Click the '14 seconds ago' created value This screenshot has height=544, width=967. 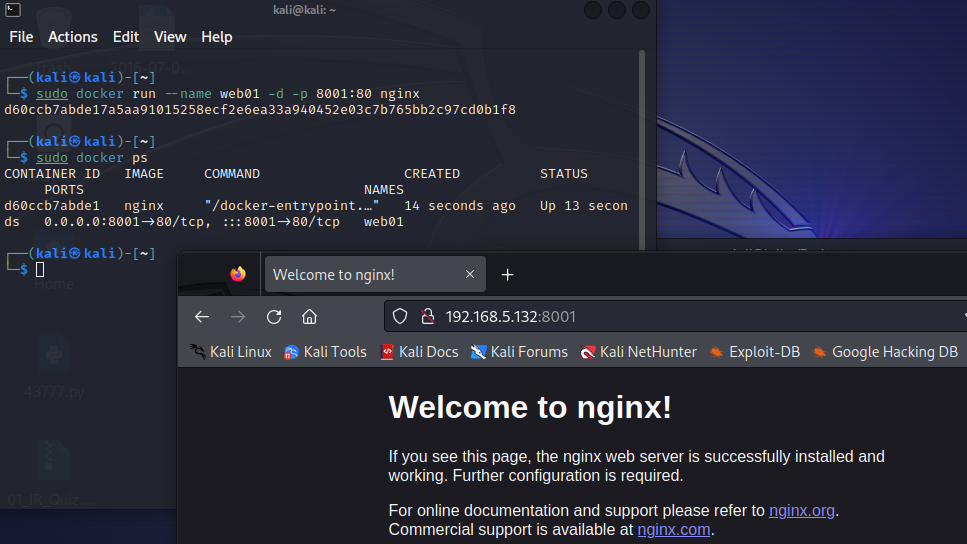(460, 206)
